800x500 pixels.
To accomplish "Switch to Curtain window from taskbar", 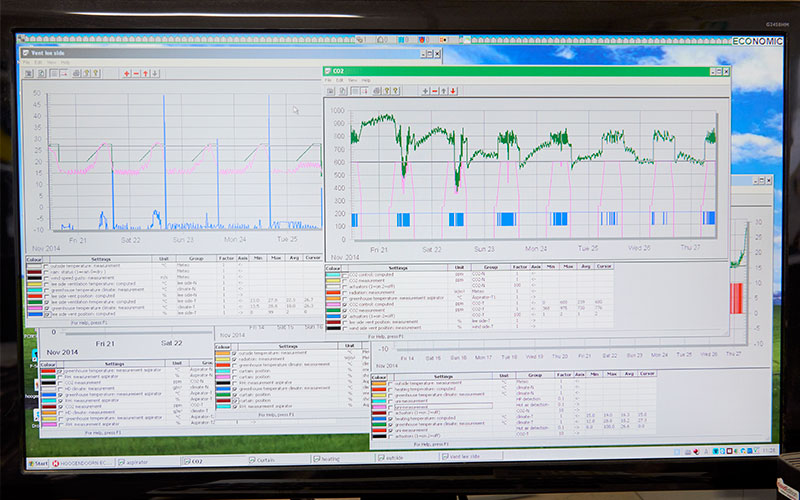I will 278,460.
